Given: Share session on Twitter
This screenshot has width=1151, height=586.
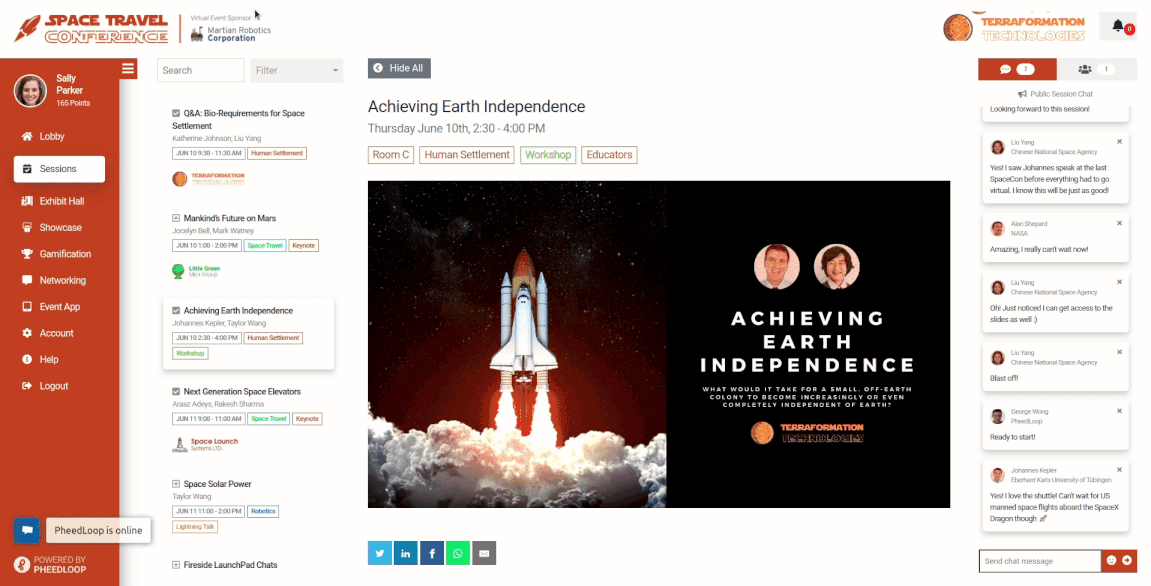Looking at the screenshot, I should point(380,553).
